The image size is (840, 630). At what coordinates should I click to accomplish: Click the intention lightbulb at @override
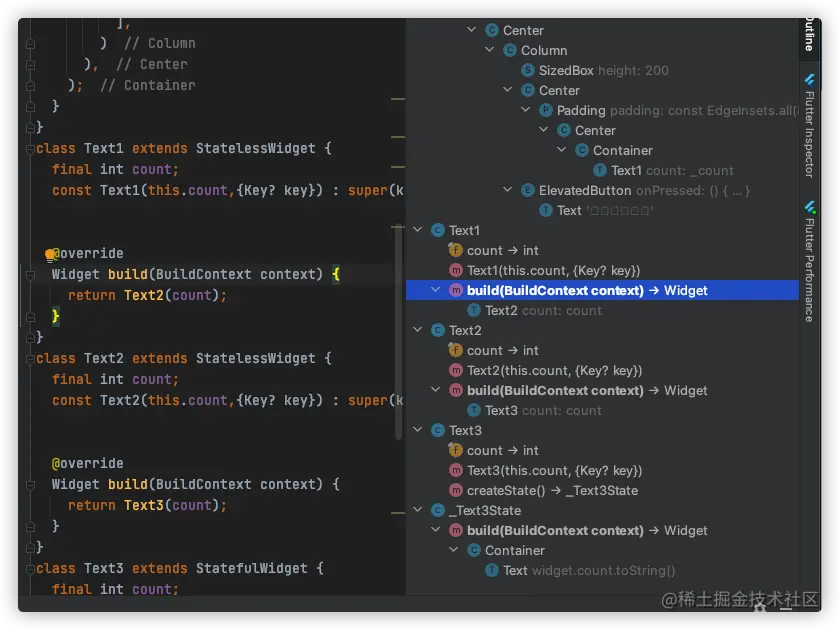[x=50, y=255]
